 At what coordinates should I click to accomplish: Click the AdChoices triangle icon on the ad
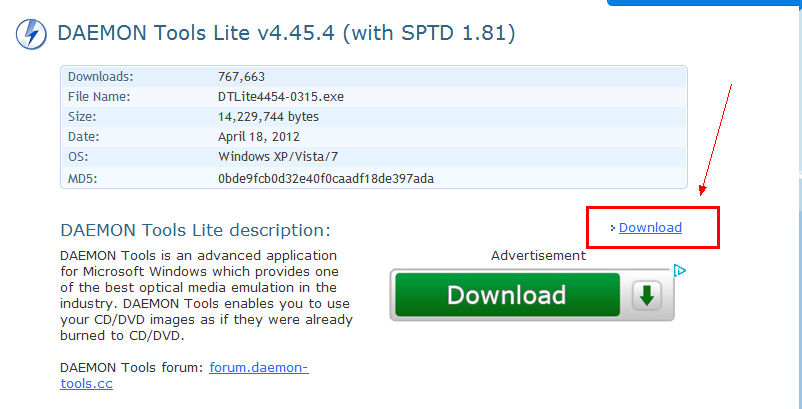679,271
